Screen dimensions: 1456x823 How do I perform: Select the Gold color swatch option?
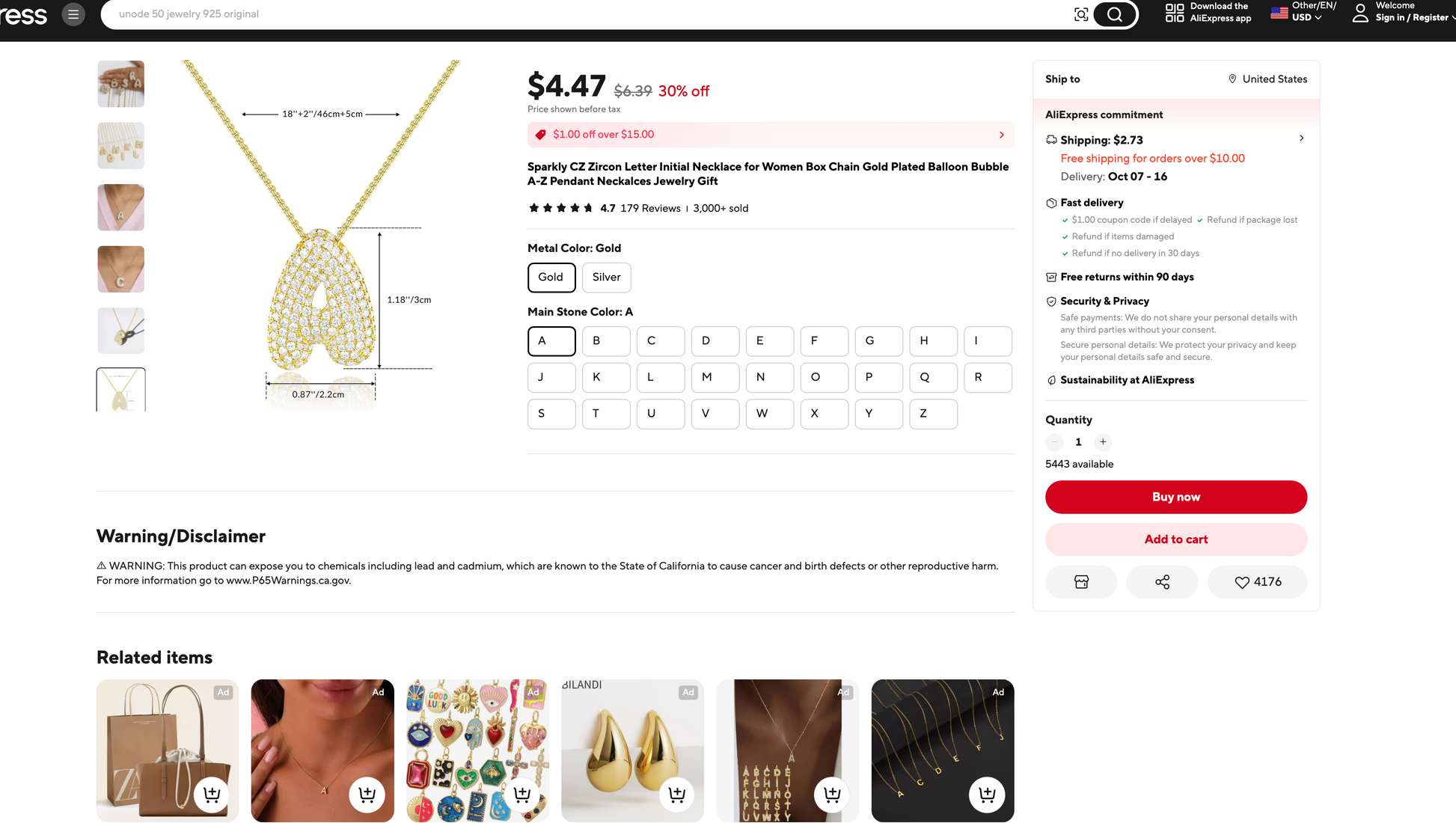tap(551, 278)
